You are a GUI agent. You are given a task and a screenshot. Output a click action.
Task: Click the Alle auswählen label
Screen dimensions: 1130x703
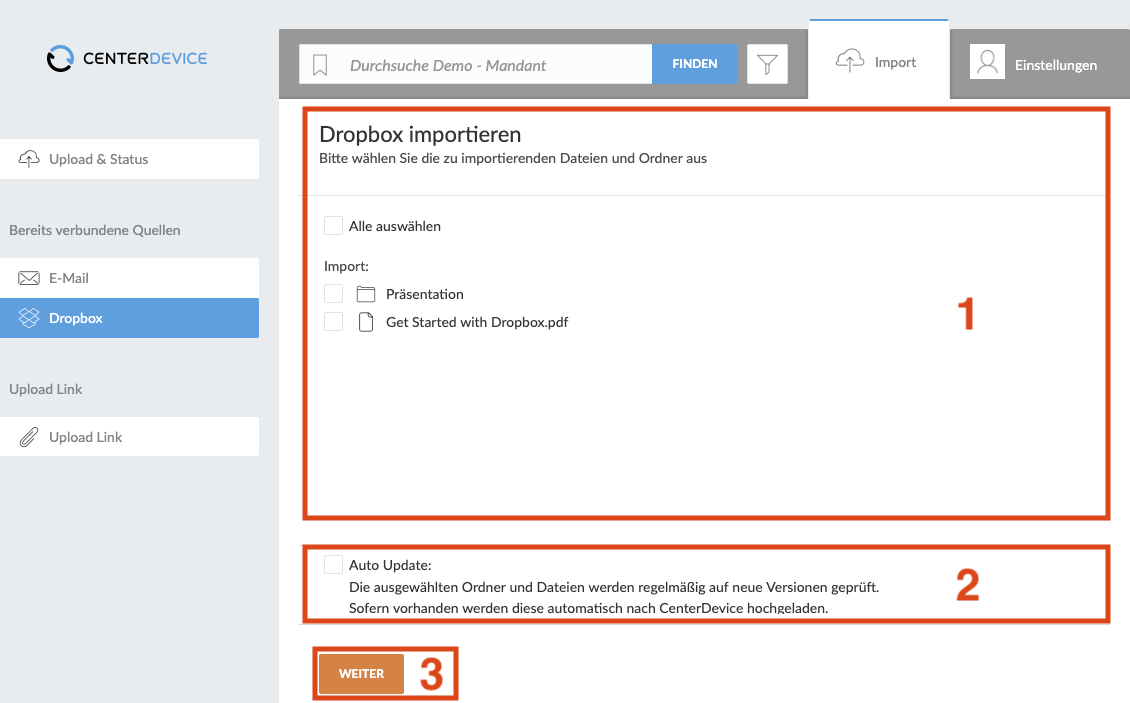tap(395, 226)
